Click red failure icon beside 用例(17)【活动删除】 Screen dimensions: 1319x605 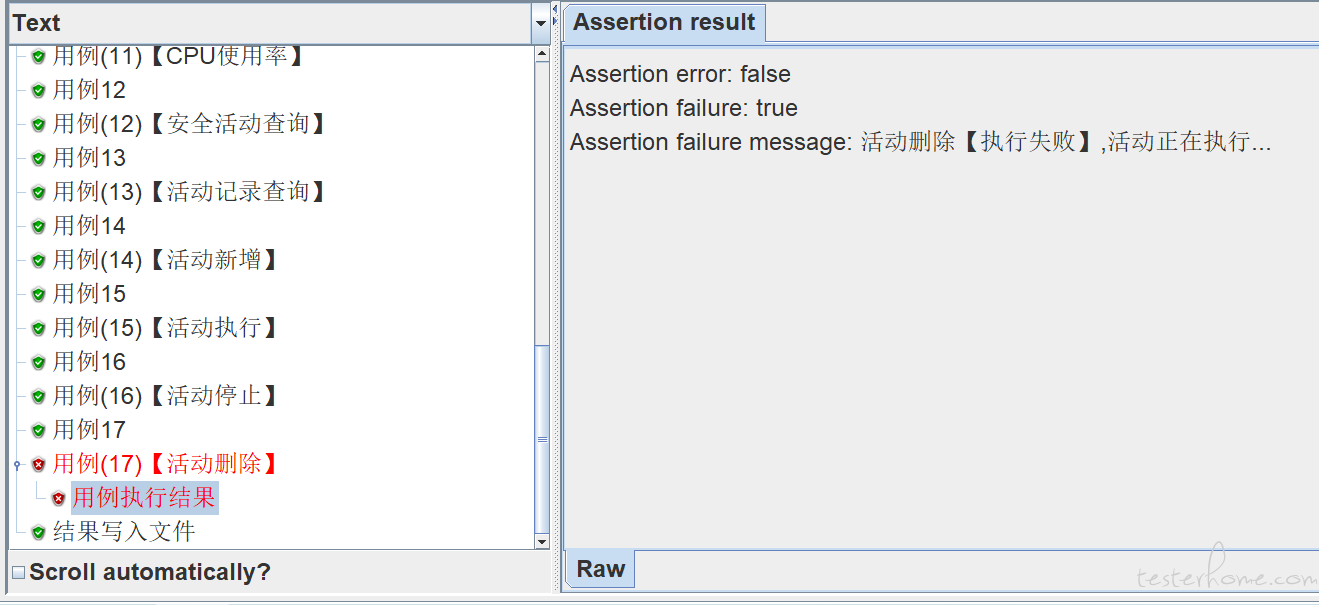[x=38, y=465]
